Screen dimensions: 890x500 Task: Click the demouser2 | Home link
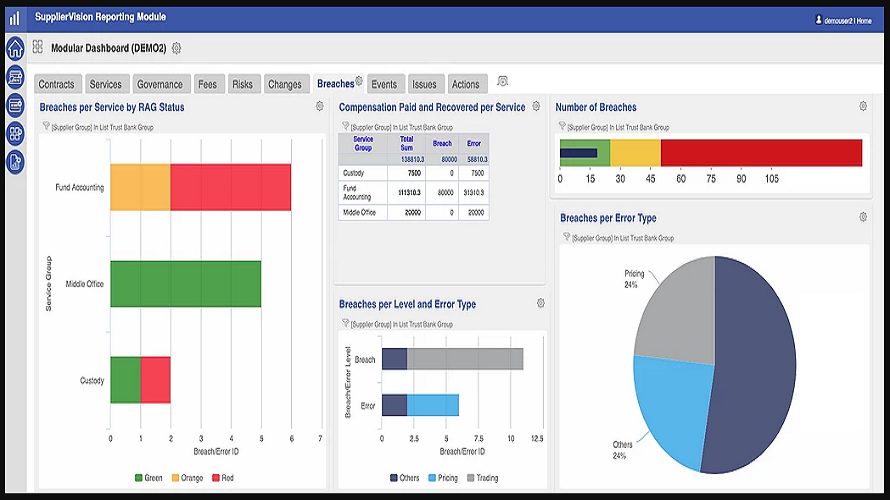(x=848, y=20)
